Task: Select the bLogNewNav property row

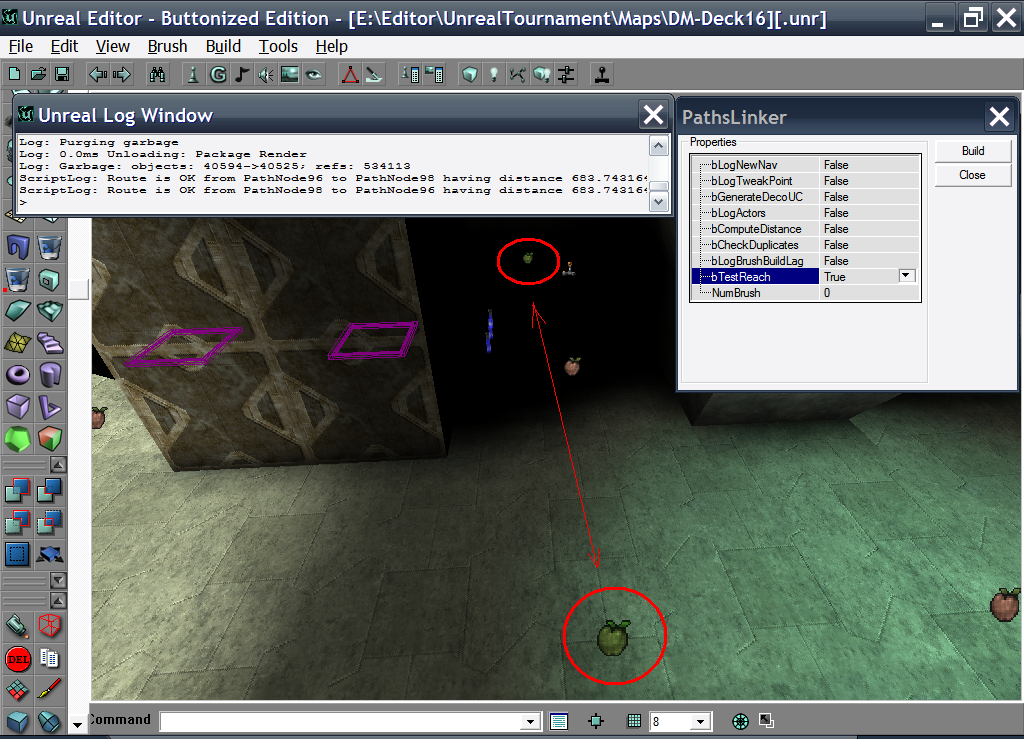Action: pos(806,165)
